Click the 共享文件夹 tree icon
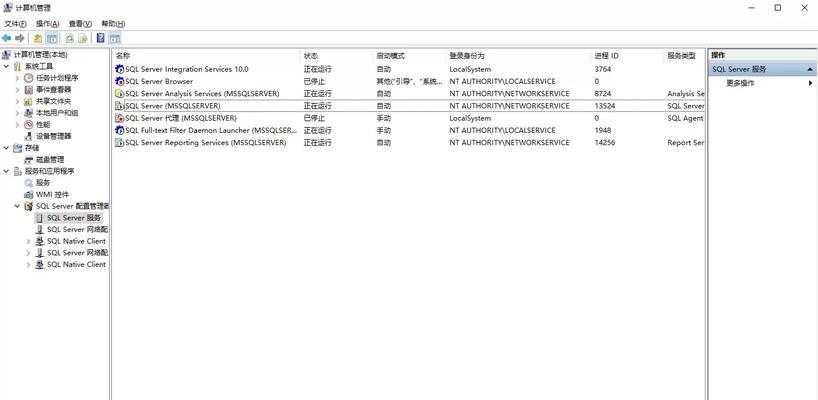818x400 pixels. click(29, 101)
